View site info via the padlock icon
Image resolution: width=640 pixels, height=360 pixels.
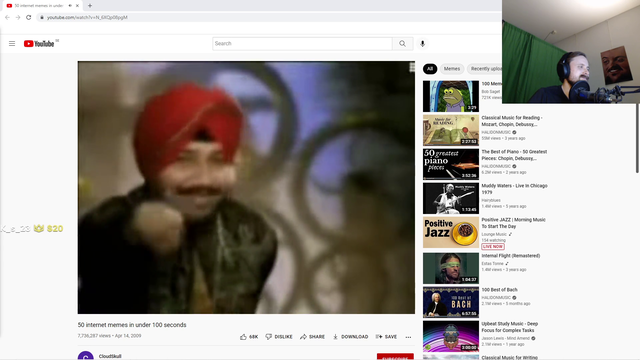[42, 17]
